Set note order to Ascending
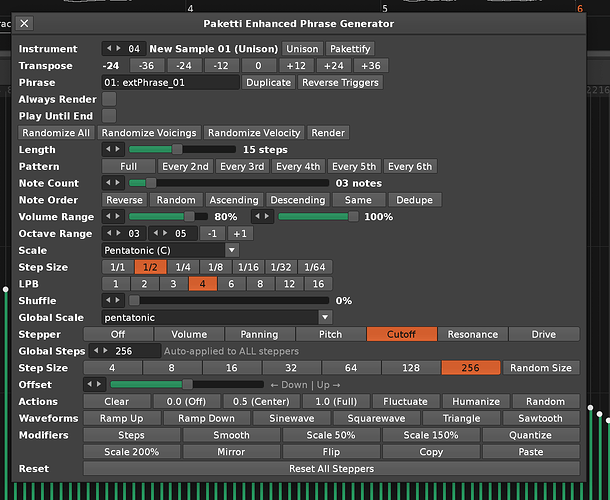Image resolution: width=610 pixels, height=500 pixels. [234, 200]
